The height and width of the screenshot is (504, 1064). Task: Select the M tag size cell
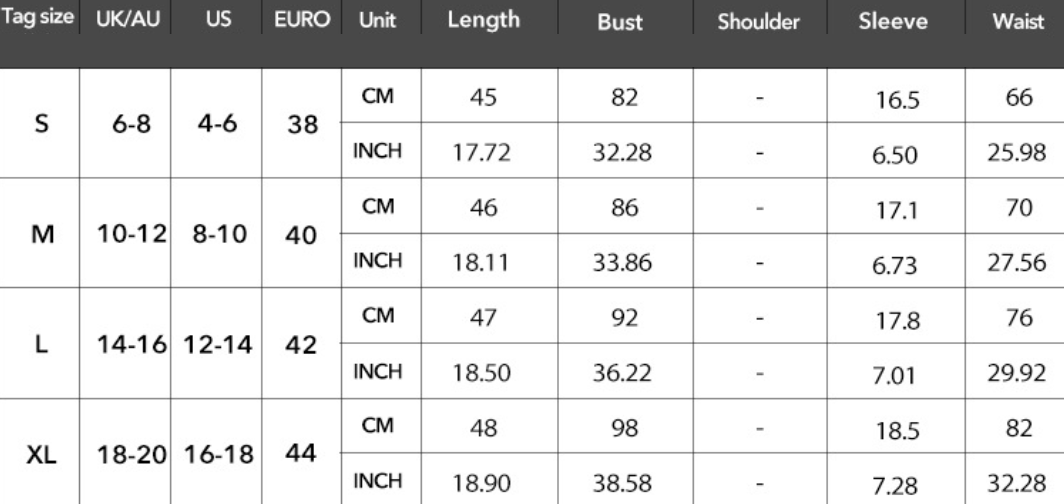click(42, 235)
